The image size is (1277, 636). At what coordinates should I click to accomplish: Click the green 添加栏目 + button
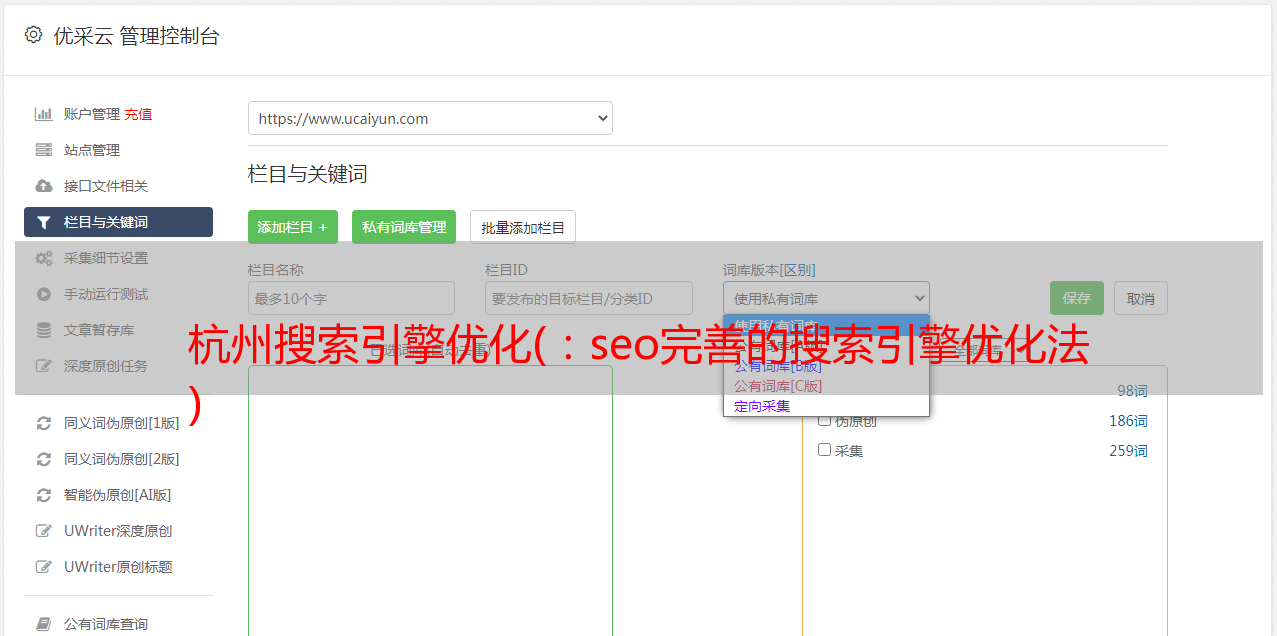(x=293, y=227)
